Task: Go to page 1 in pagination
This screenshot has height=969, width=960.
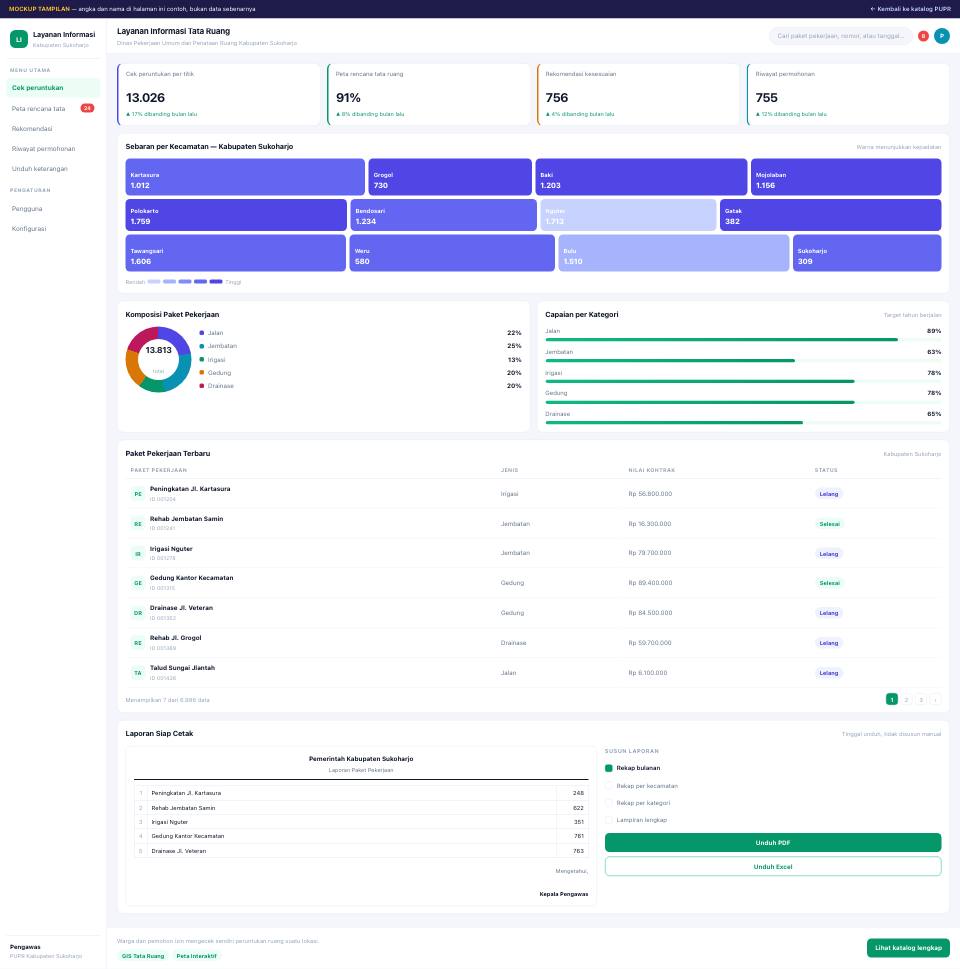Action: [891, 700]
